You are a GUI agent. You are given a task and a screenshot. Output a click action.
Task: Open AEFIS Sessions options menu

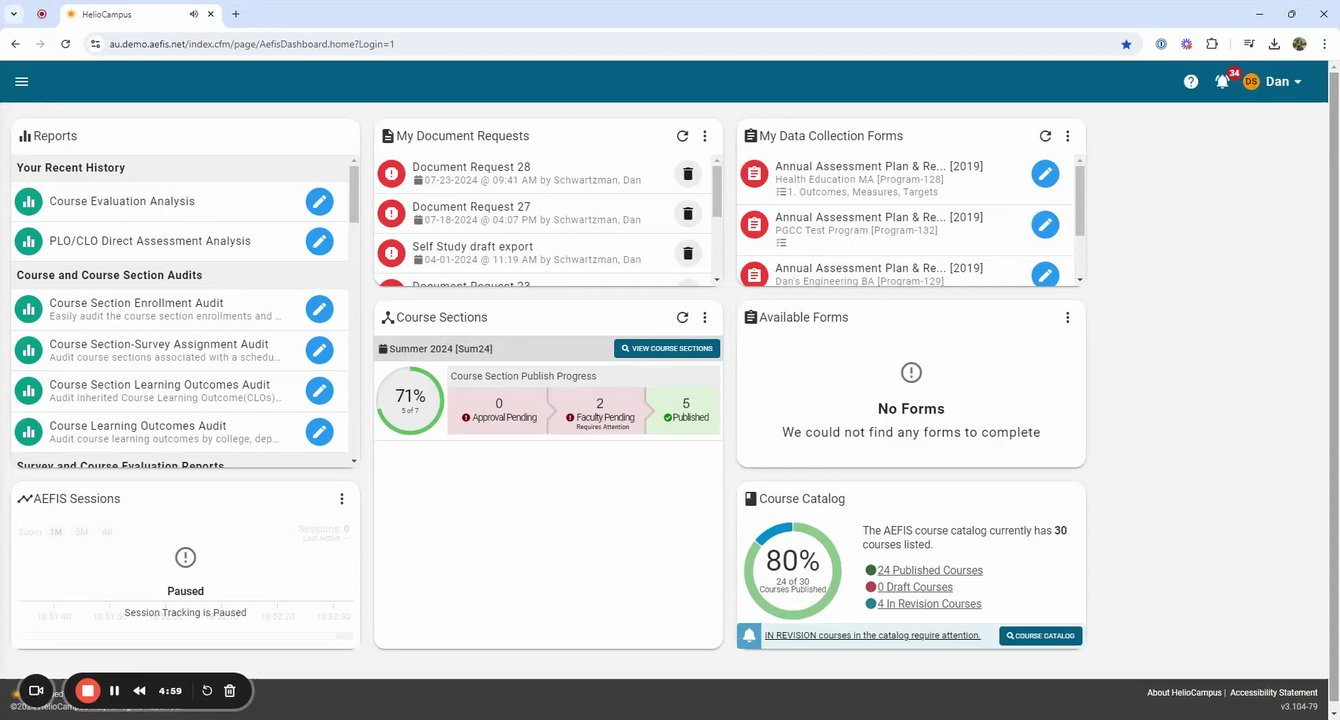(342, 499)
